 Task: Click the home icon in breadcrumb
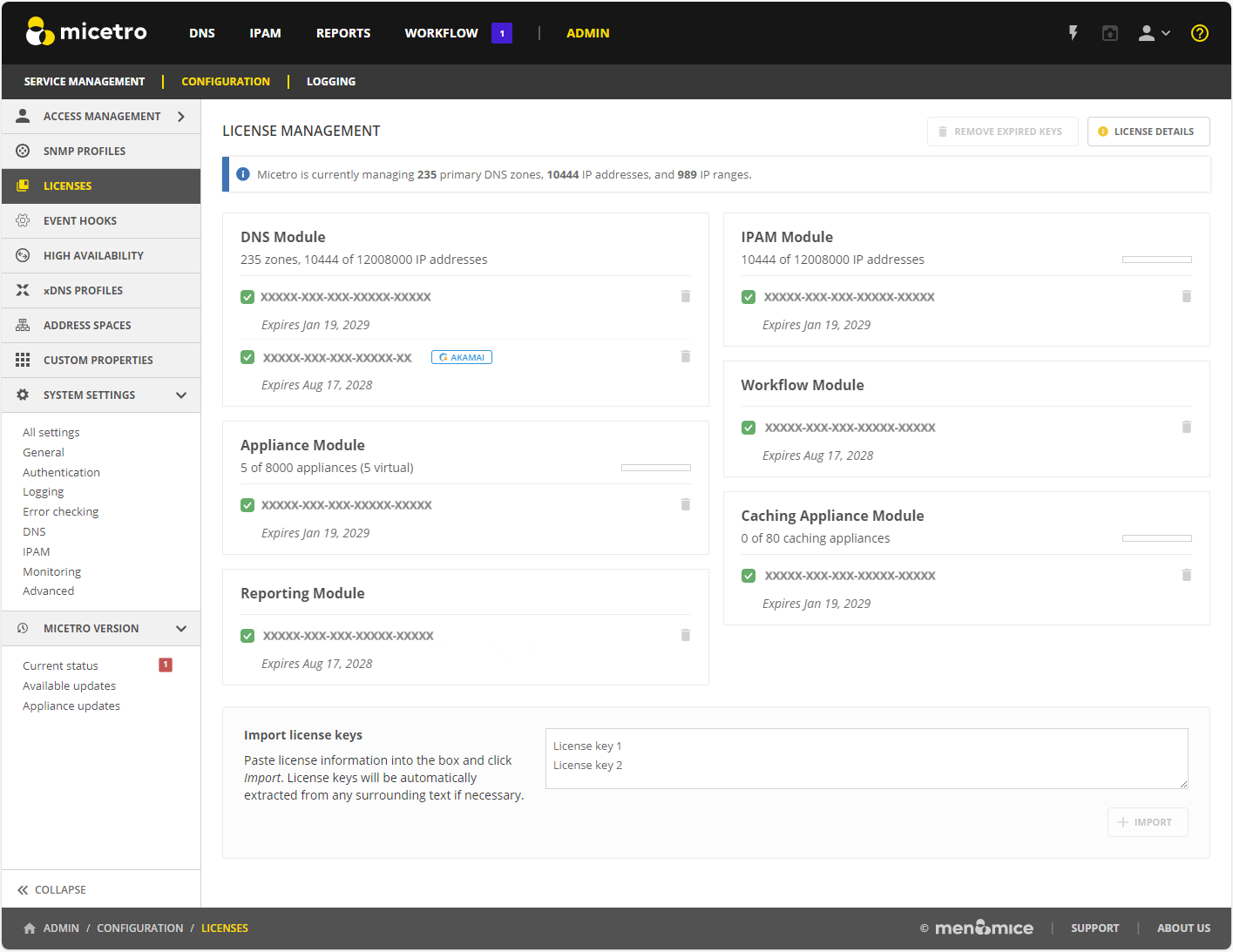coord(30,928)
